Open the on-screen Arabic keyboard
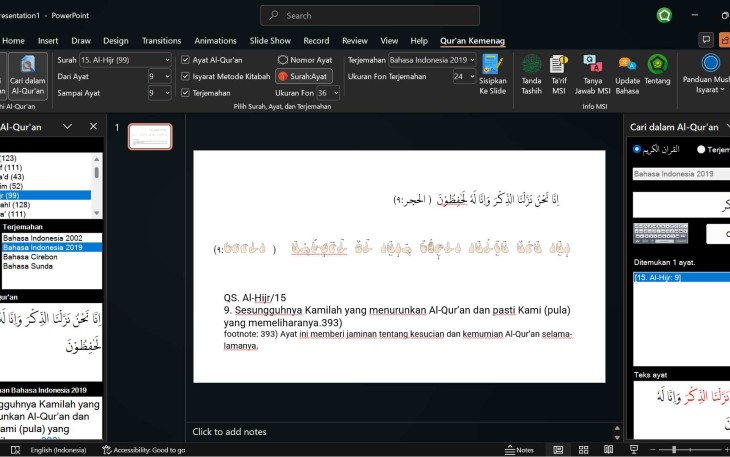This screenshot has width=730, height=457. (660, 233)
